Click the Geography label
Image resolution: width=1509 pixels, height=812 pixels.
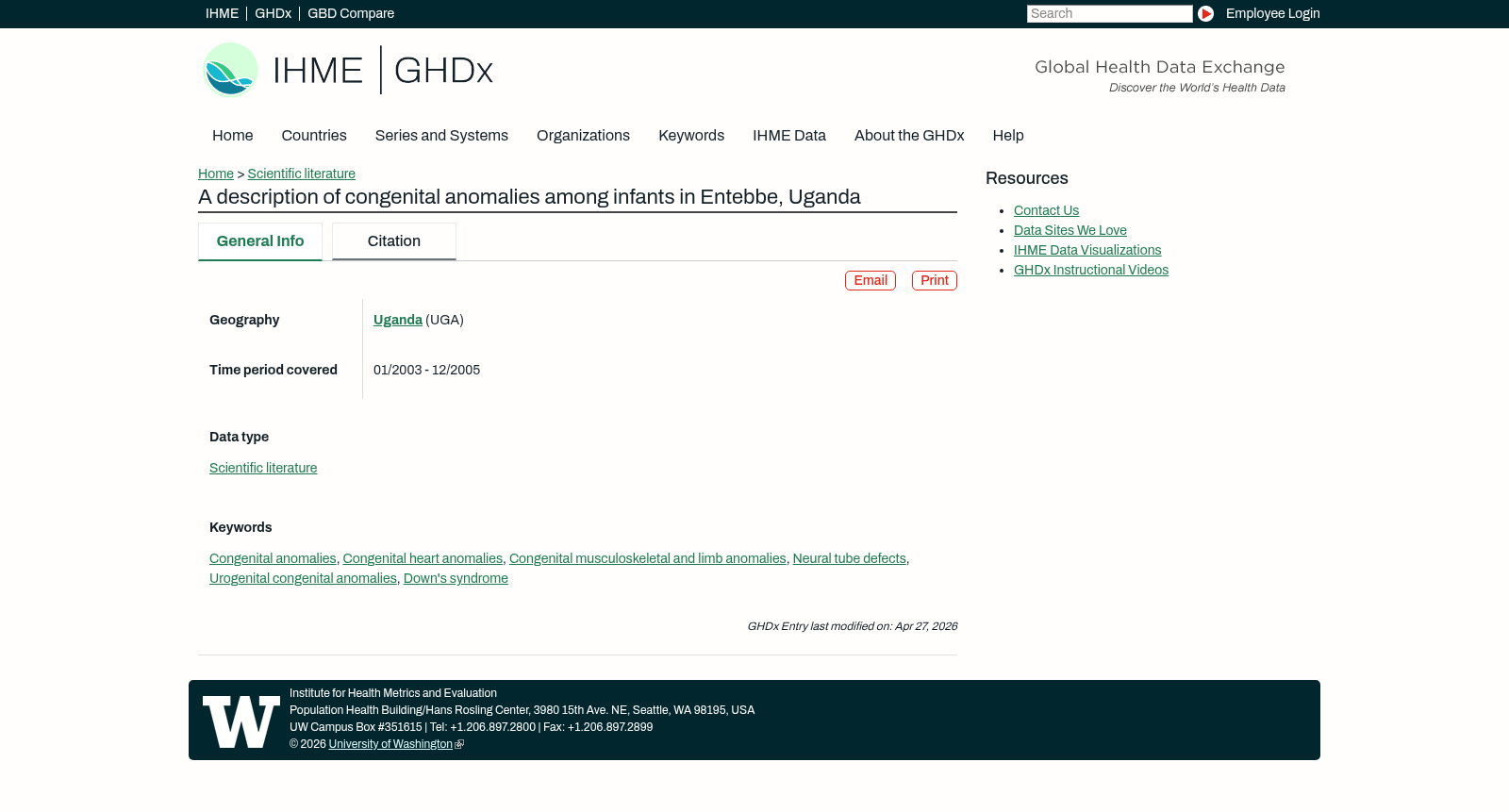(x=244, y=320)
